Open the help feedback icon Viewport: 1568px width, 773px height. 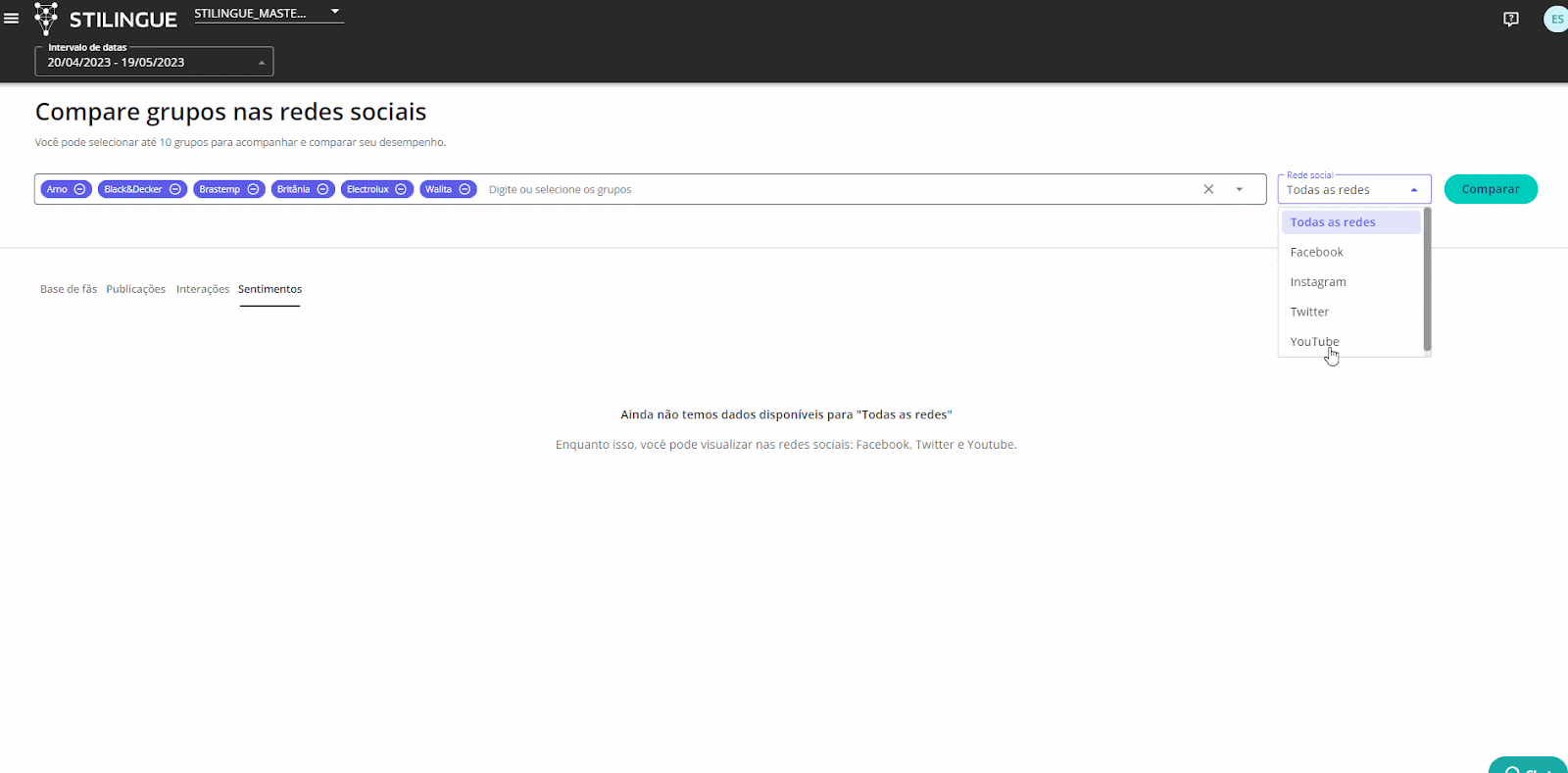tap(1510, 20)
